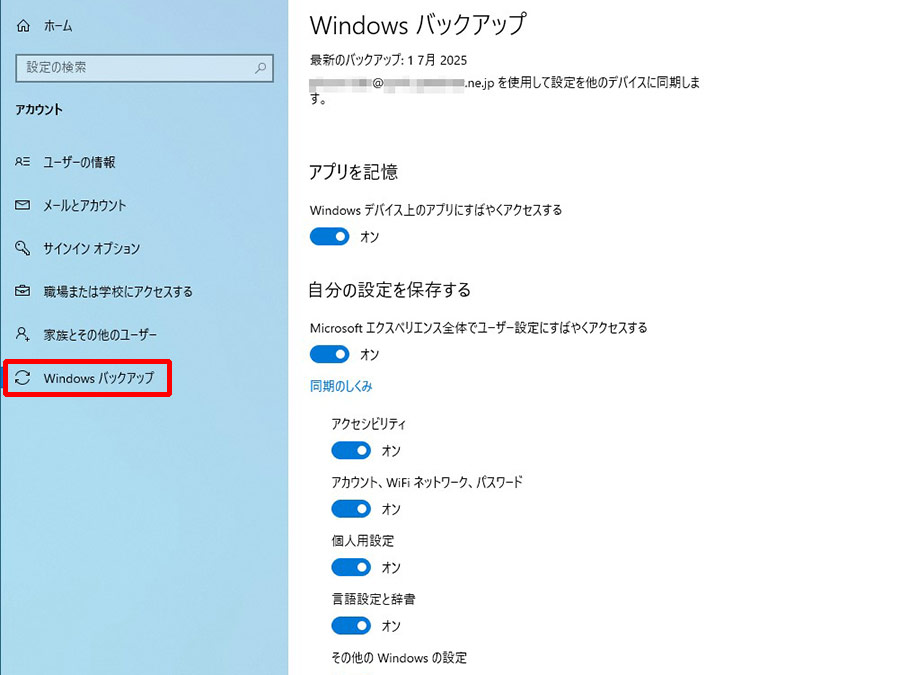This screenshot has width=900, height=675.
Task: Open ホーム in the sidebar
Action: (x=58, y=26)
